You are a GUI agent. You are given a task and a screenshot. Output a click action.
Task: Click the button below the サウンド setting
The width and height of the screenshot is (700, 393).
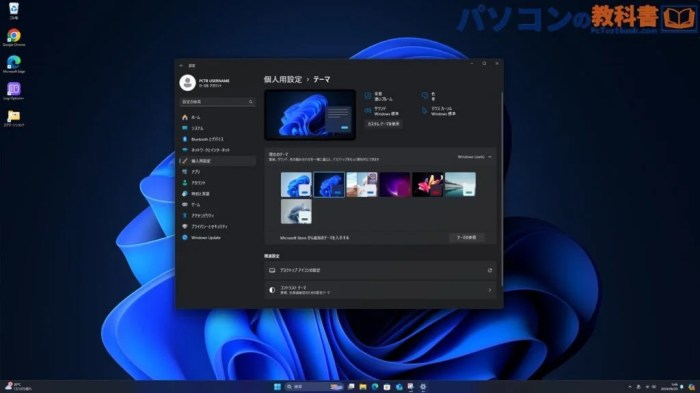[x=383, y=124]
